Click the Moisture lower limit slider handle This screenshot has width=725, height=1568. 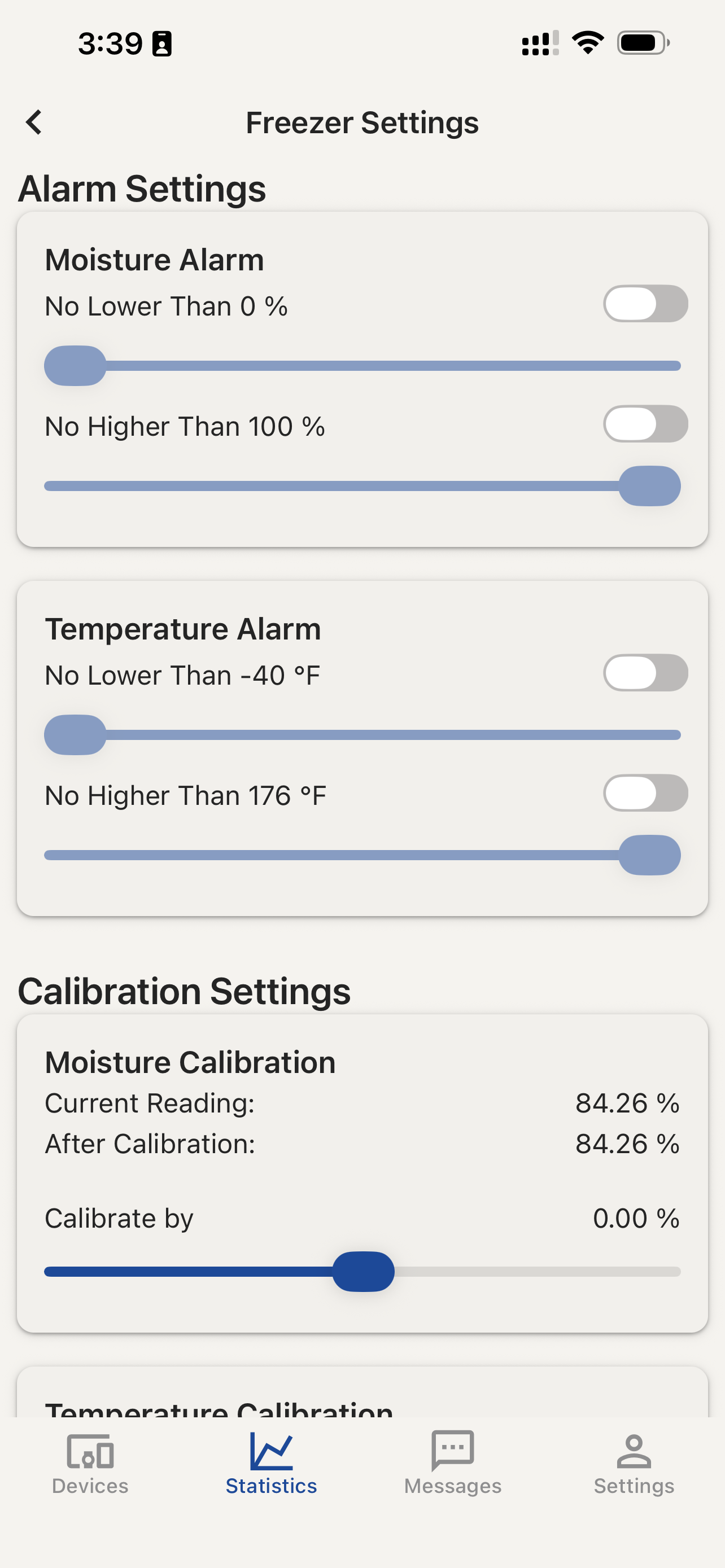[x=75, y=366]
